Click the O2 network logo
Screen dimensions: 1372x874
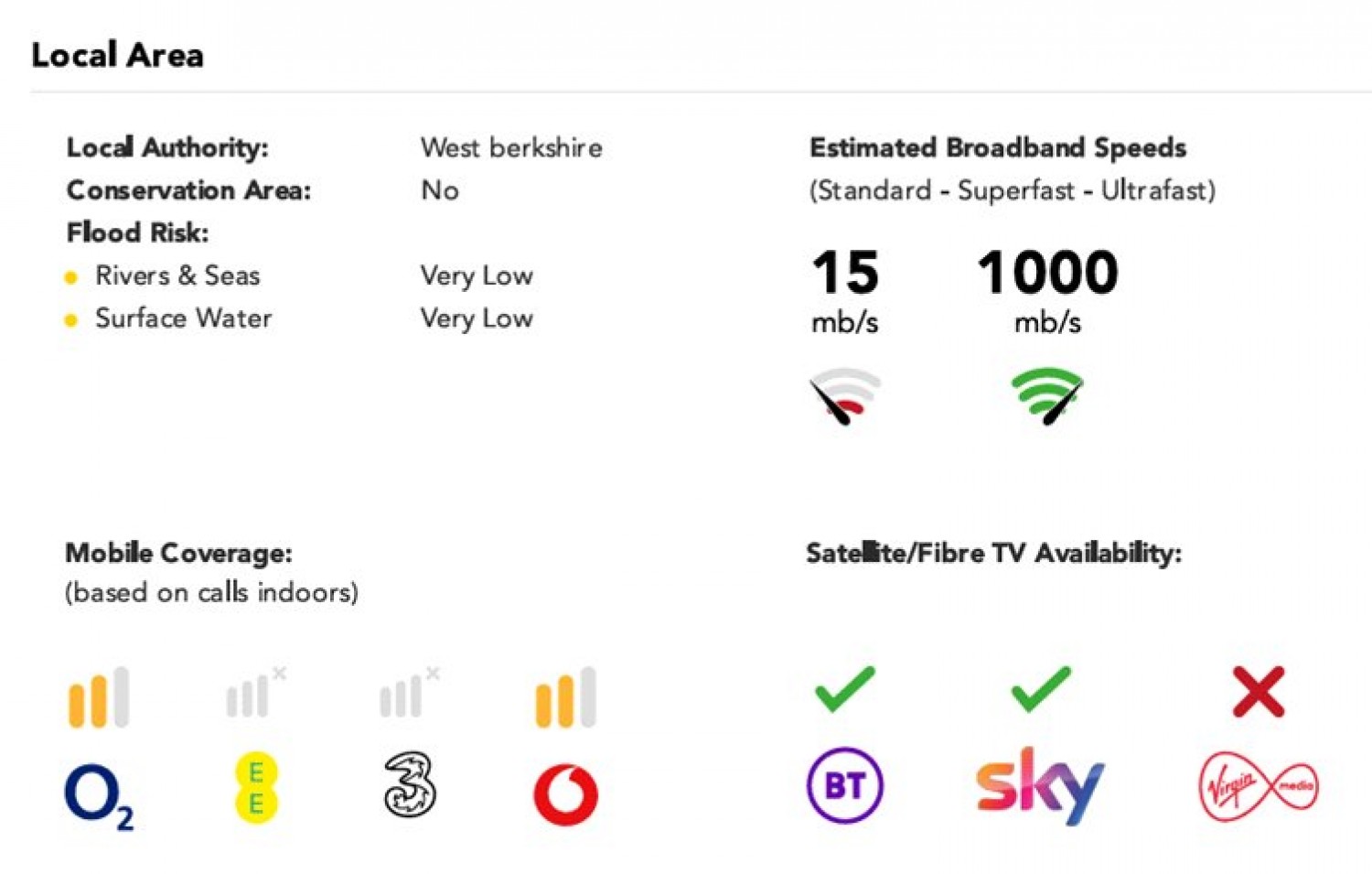99,796
